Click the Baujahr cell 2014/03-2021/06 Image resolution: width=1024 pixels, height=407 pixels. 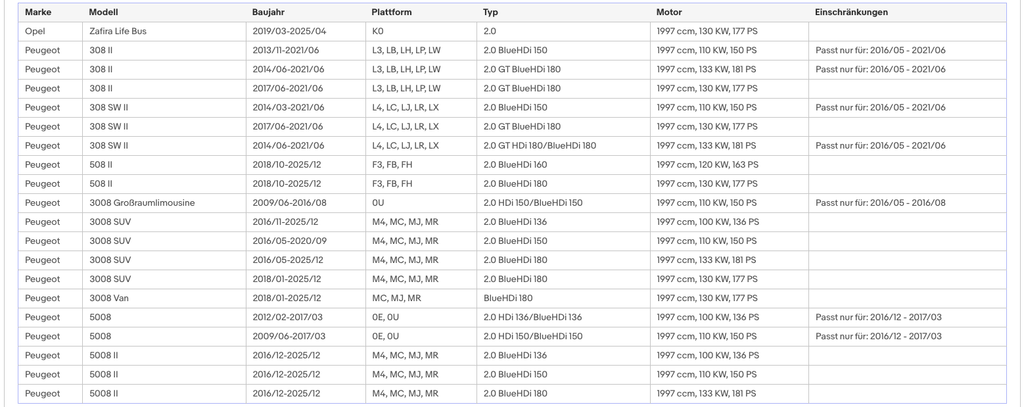[x=306, y=107]
